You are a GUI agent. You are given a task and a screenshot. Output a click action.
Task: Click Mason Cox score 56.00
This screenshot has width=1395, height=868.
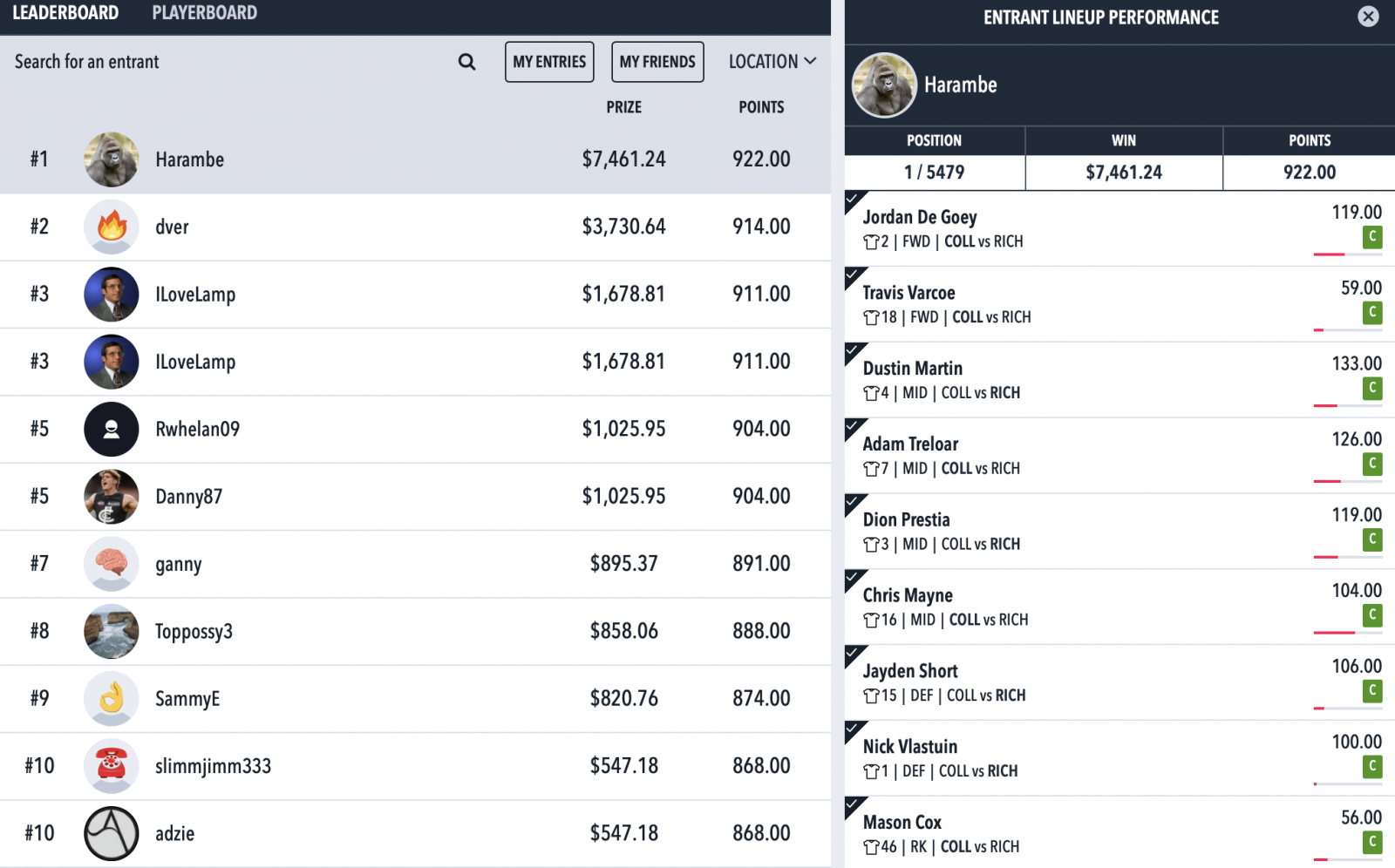pyautogui.click(x=1361, y=817)
